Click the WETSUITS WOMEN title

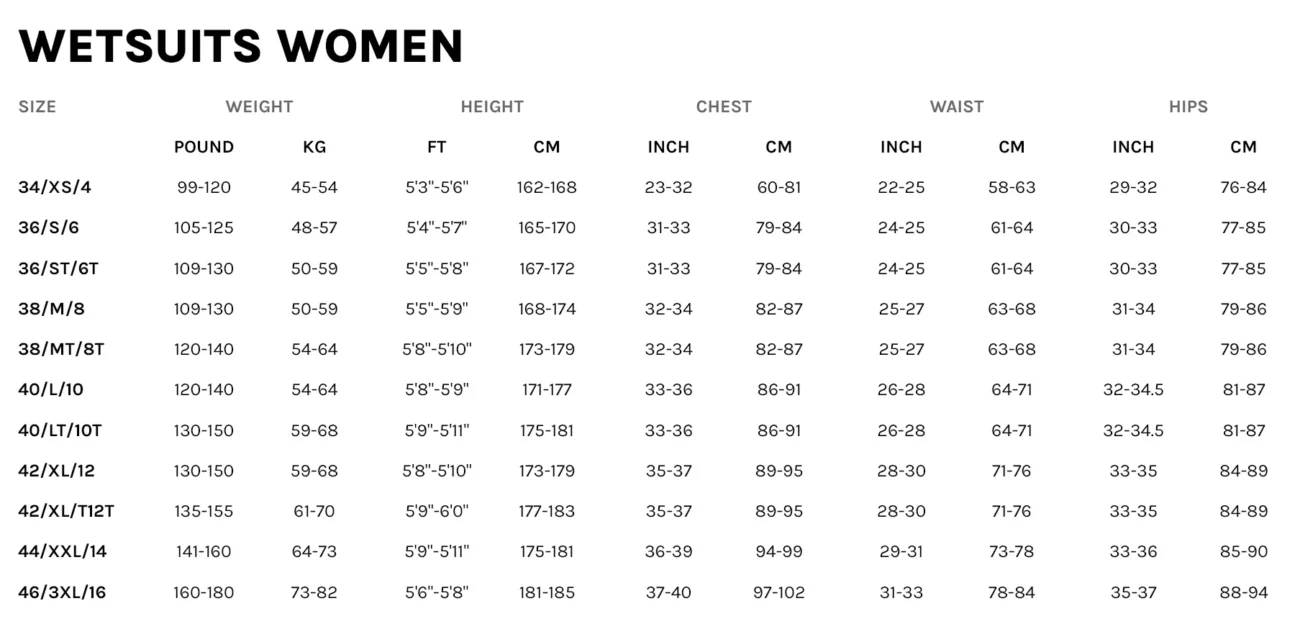pyautogui.click(x=240, y=46)
